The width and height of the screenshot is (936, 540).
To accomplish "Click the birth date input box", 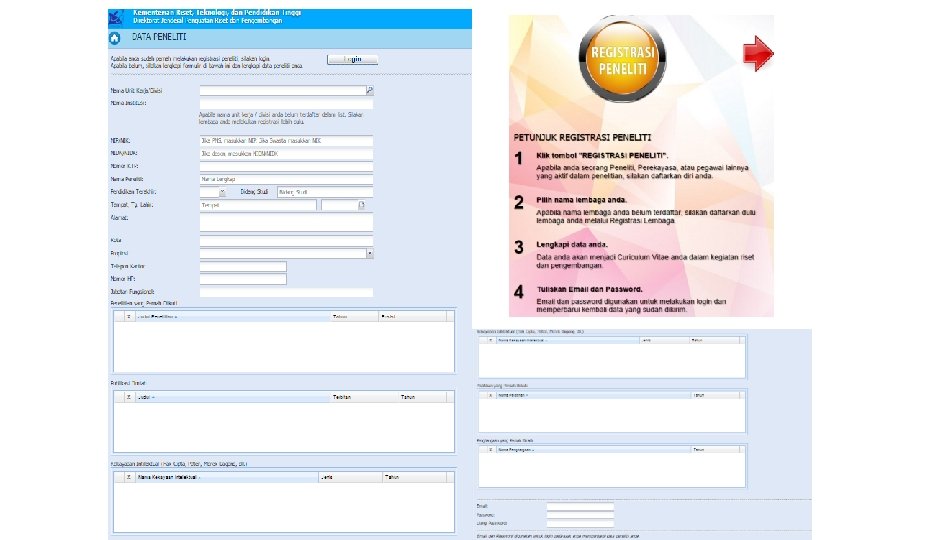I will (339, 205).
